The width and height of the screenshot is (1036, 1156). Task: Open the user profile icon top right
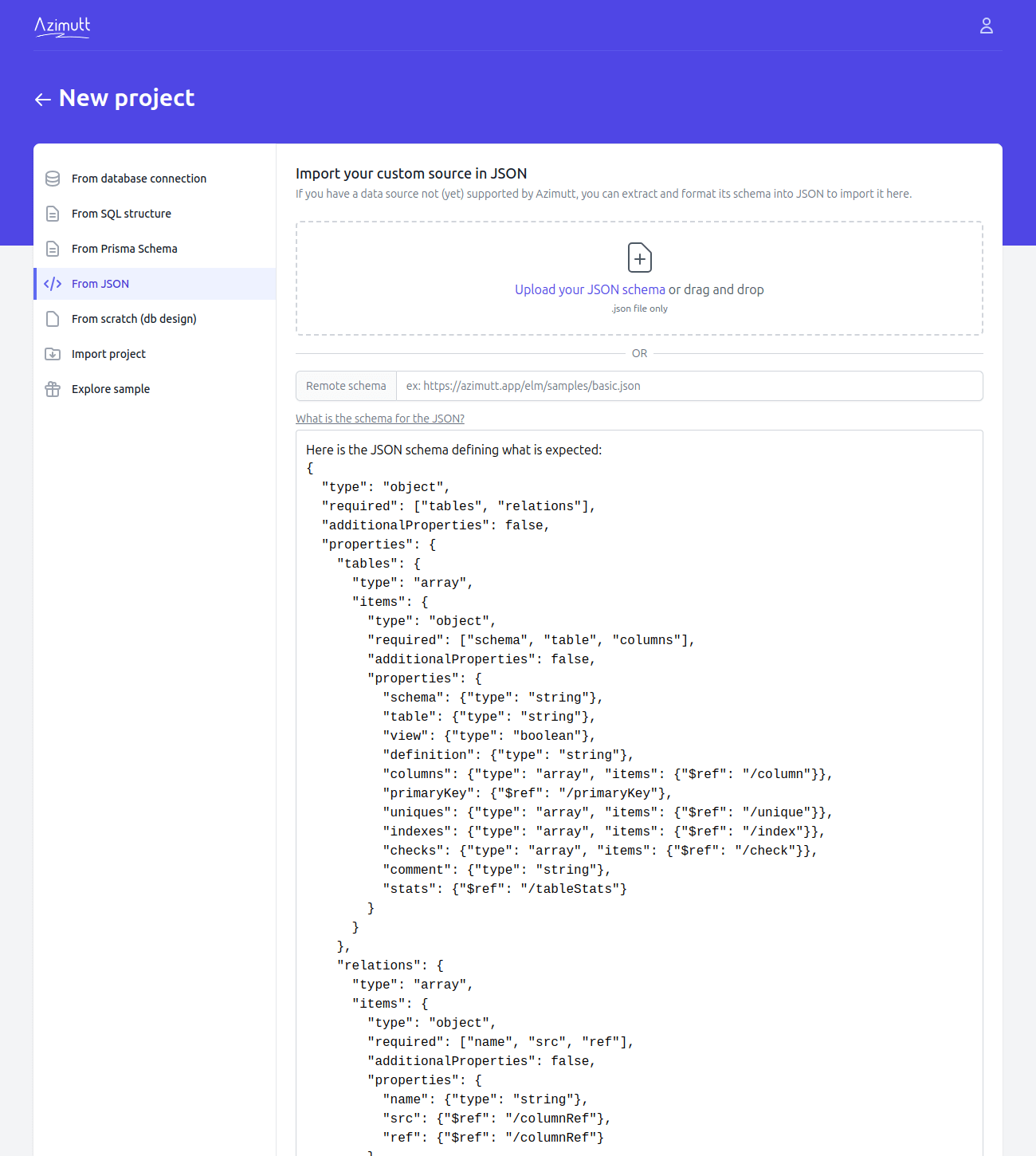(986, 26)
